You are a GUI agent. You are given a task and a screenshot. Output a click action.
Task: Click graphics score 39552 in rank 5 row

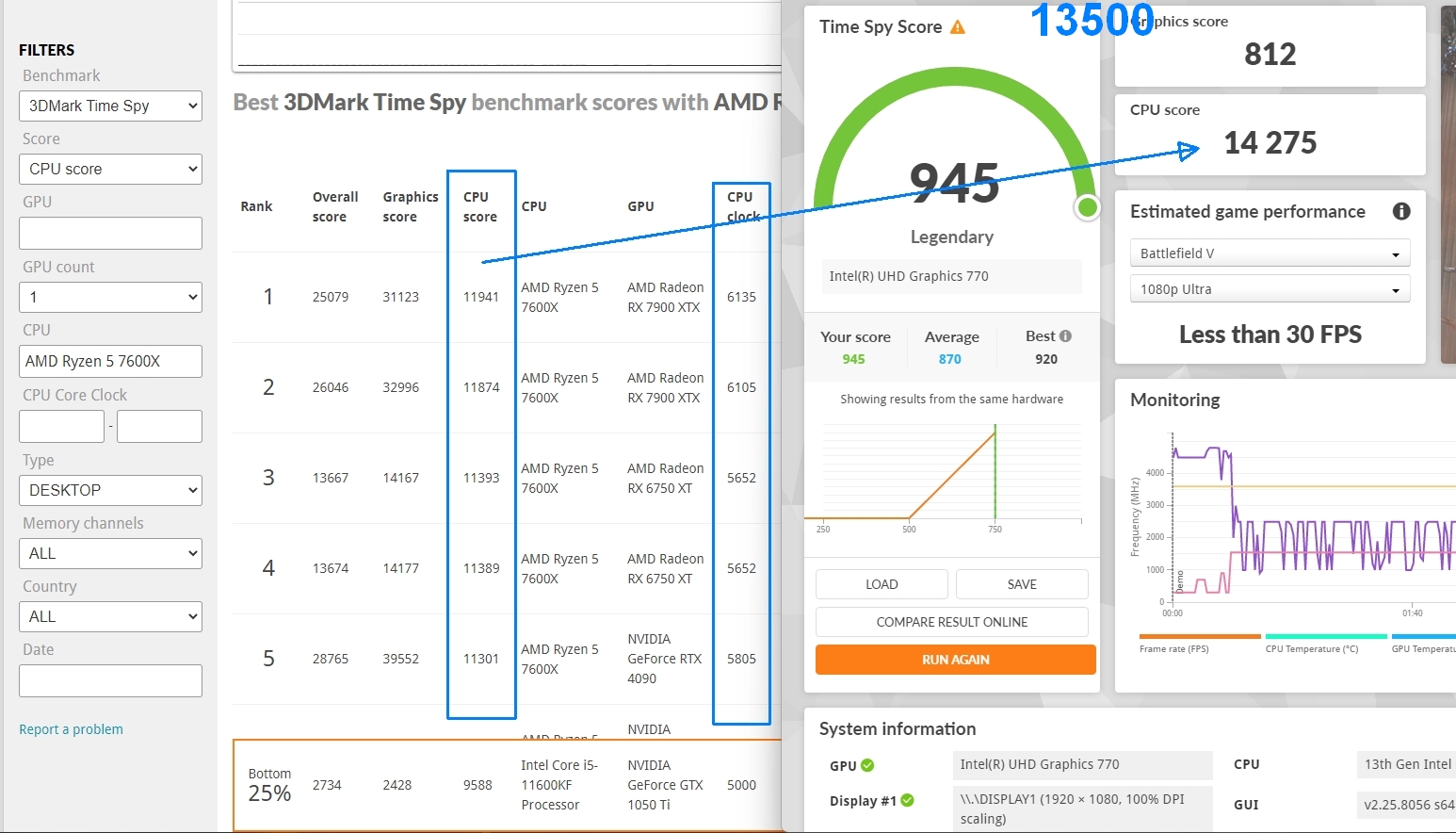point(400,659)
